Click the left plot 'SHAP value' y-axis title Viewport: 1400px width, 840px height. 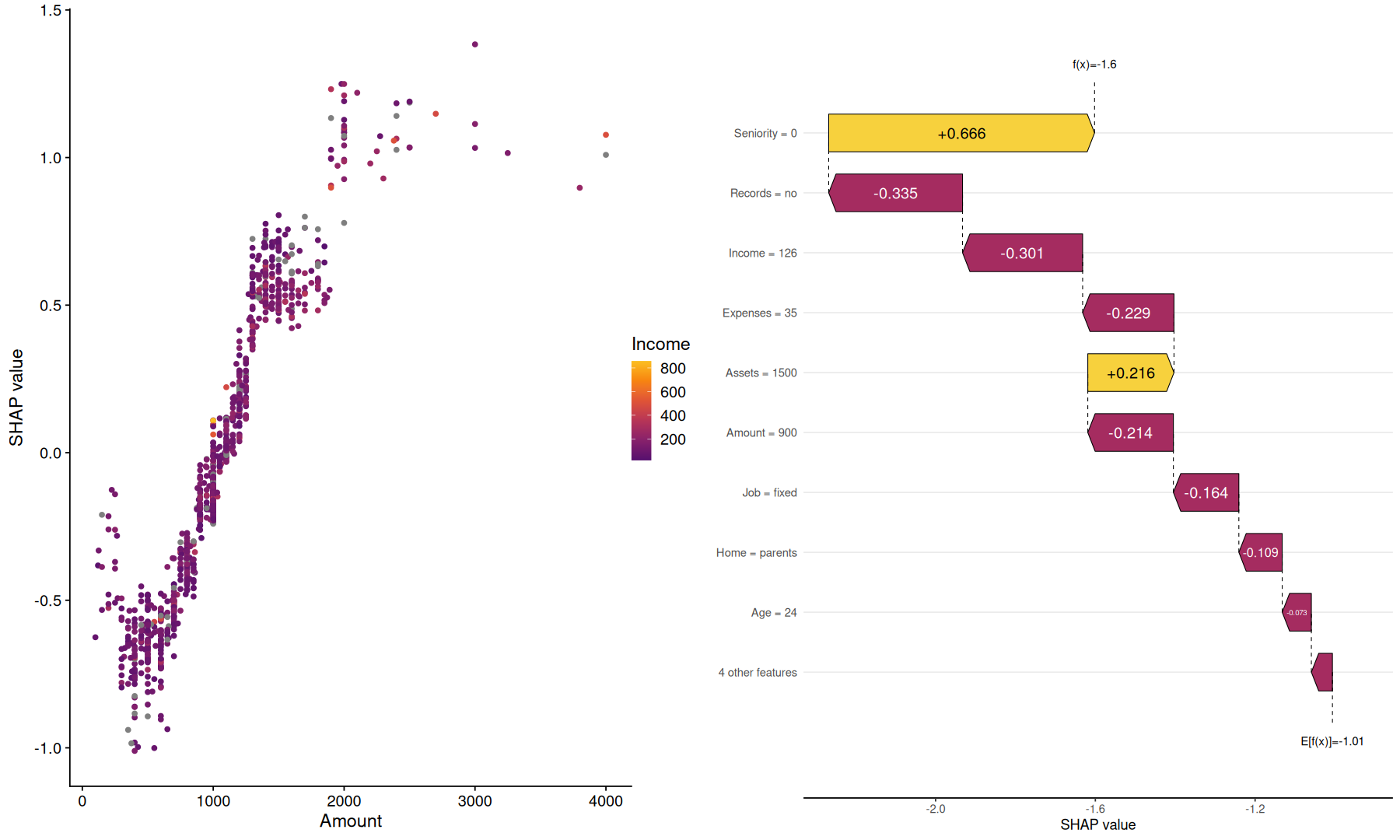[x=16, y=397]
